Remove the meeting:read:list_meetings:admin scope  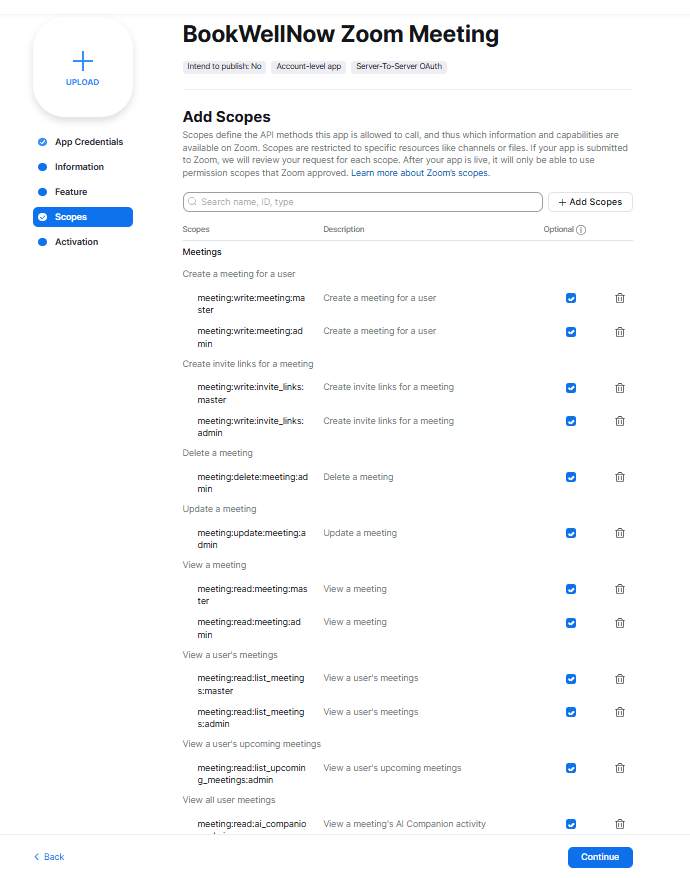[x=619, y=712]
